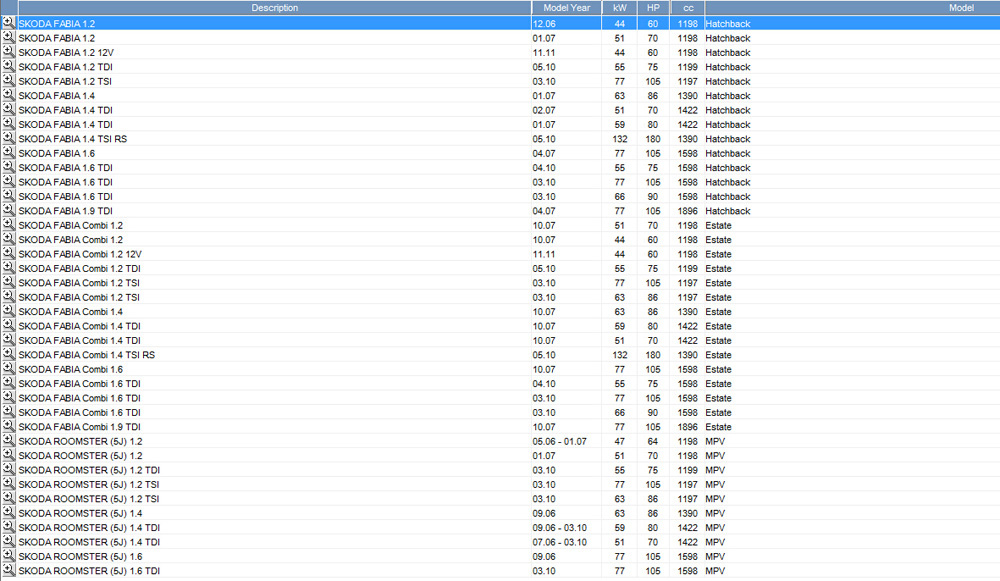Screen dimensions: 1000x581
Task: Open the details icon for SKODA ROOMSTER (5J) 1.6 TDI
Action: point(8,570)
